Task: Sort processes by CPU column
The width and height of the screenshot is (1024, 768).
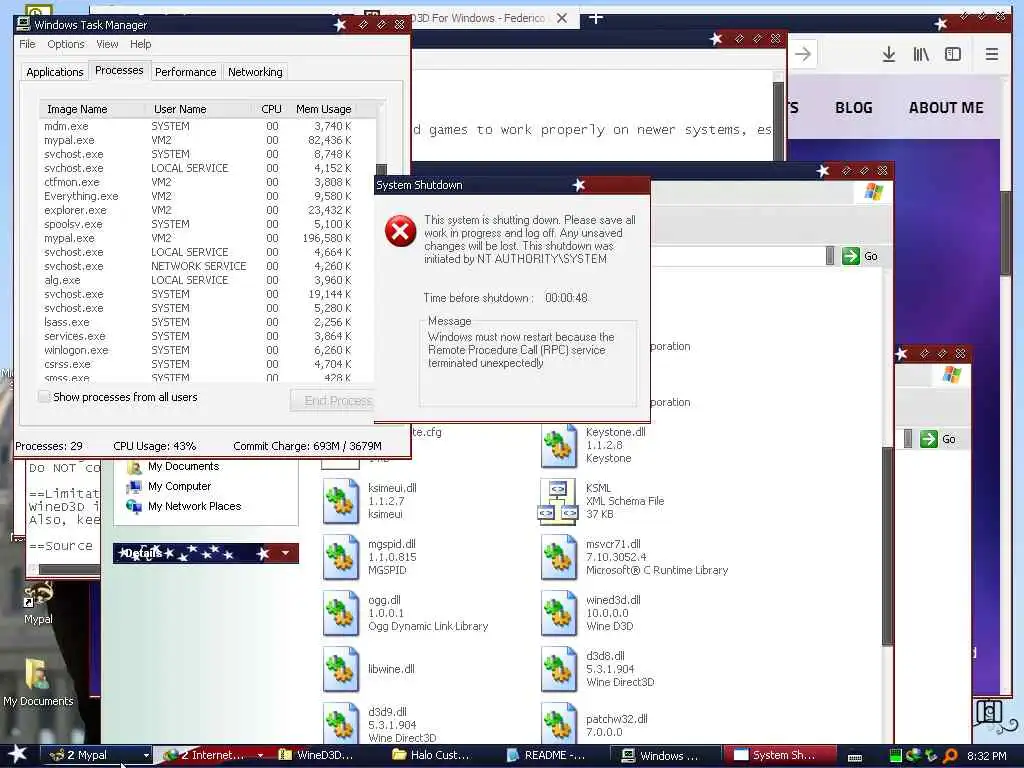Action: pyautogui.click(x=271, y=109)
